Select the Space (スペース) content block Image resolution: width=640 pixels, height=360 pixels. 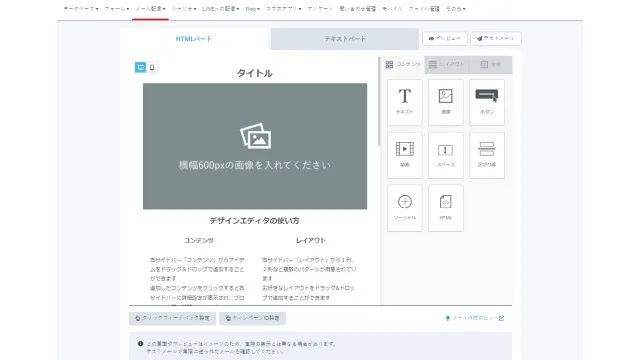pos(446,155)
